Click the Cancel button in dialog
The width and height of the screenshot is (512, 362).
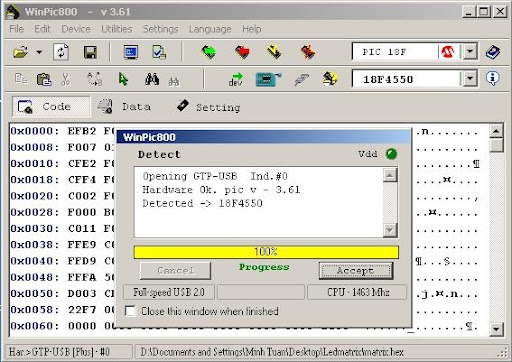point(175,270)
